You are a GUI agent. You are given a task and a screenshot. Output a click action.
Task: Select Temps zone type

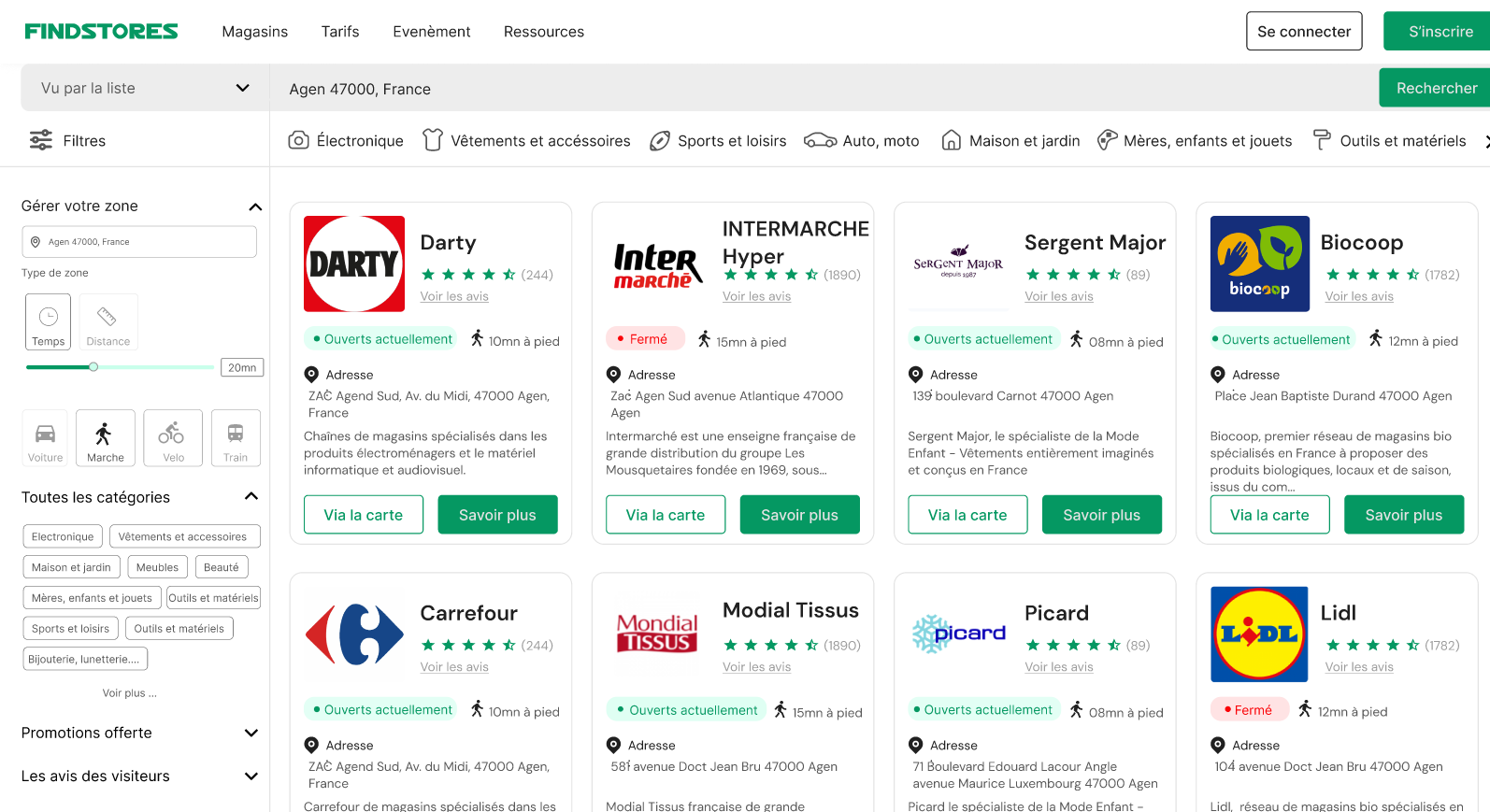click(49, 322)
